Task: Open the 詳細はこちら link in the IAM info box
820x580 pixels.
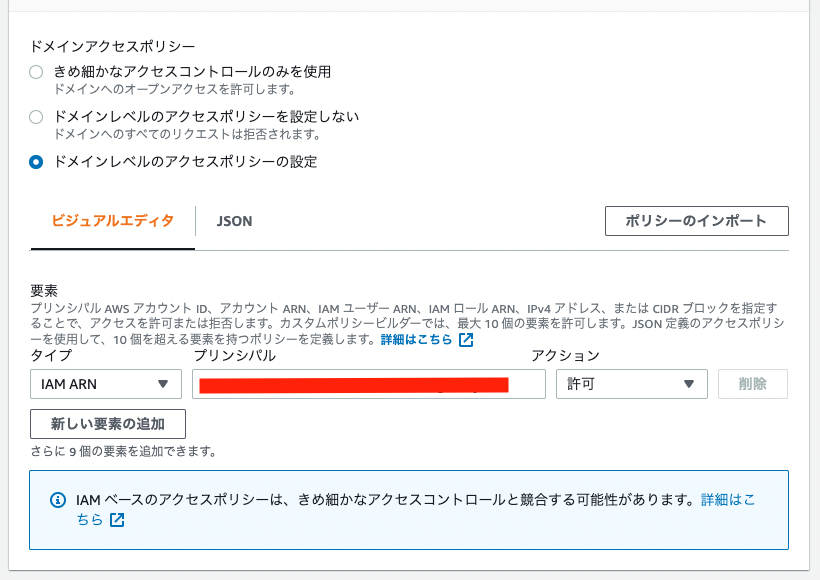Action: click(x=728, y=500)
